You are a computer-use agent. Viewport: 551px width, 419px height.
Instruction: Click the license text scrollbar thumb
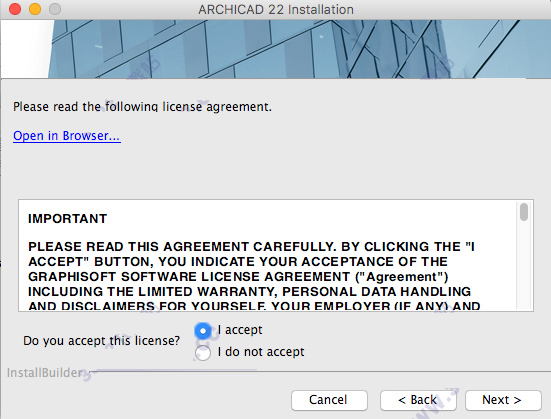click(524, 212)
